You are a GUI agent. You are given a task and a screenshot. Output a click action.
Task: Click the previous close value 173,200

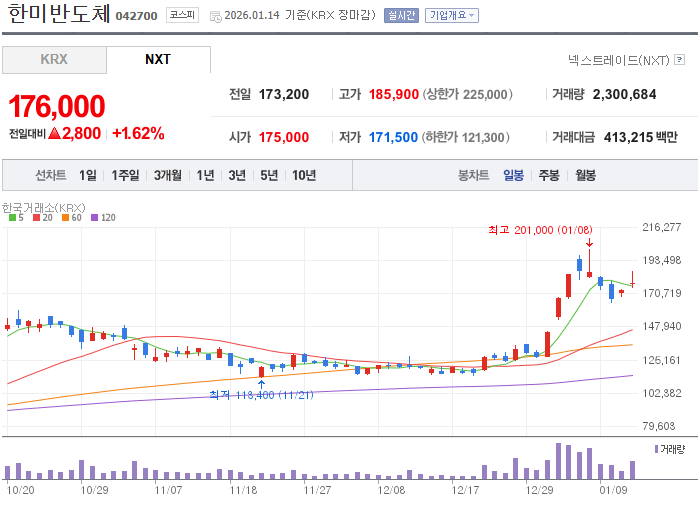point(284,94)
